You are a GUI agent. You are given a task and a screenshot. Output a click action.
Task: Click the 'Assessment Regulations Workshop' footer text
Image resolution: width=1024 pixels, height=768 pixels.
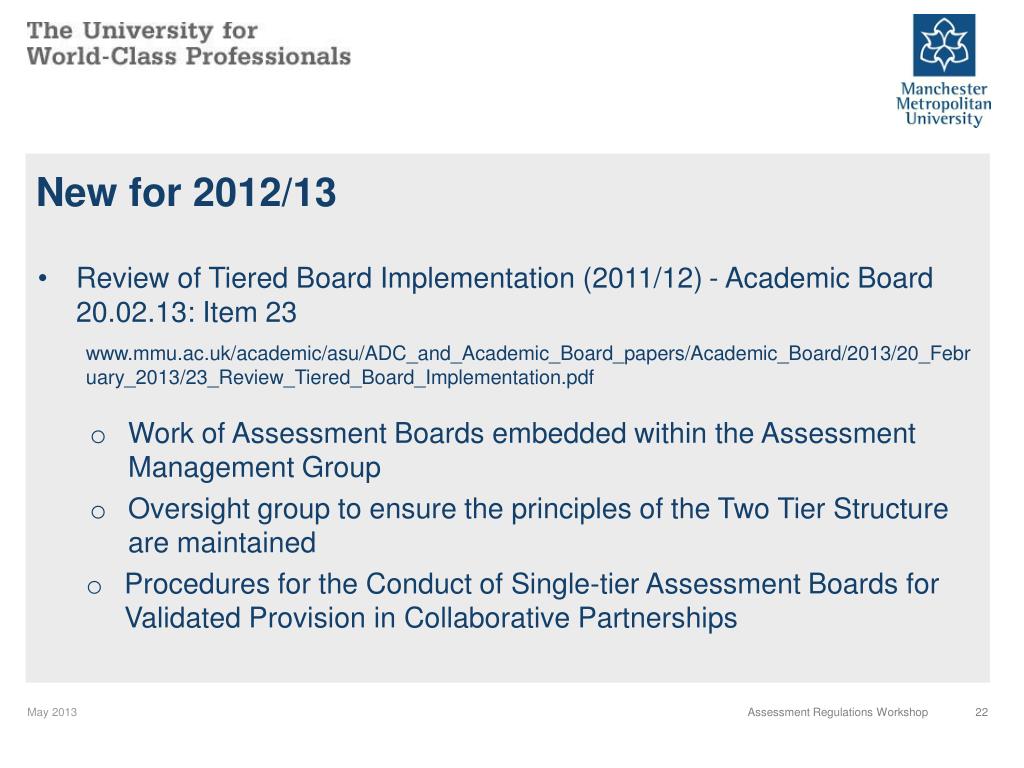838,712
